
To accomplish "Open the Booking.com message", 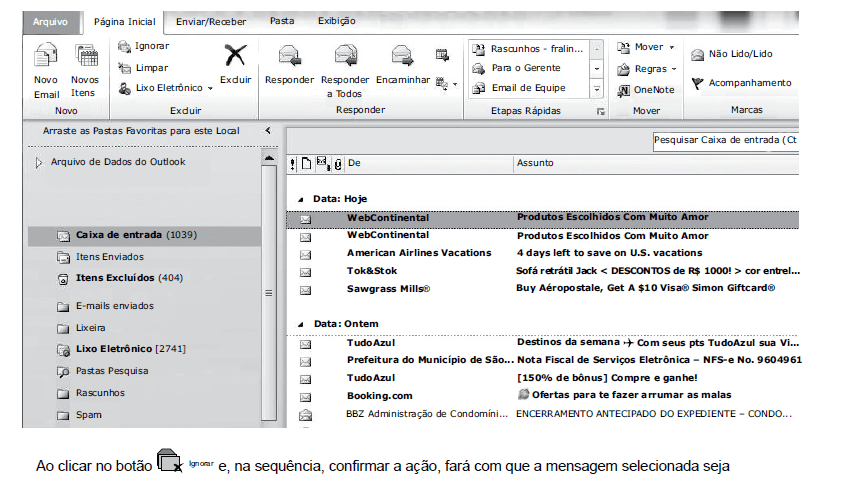I will click(543, 396).
